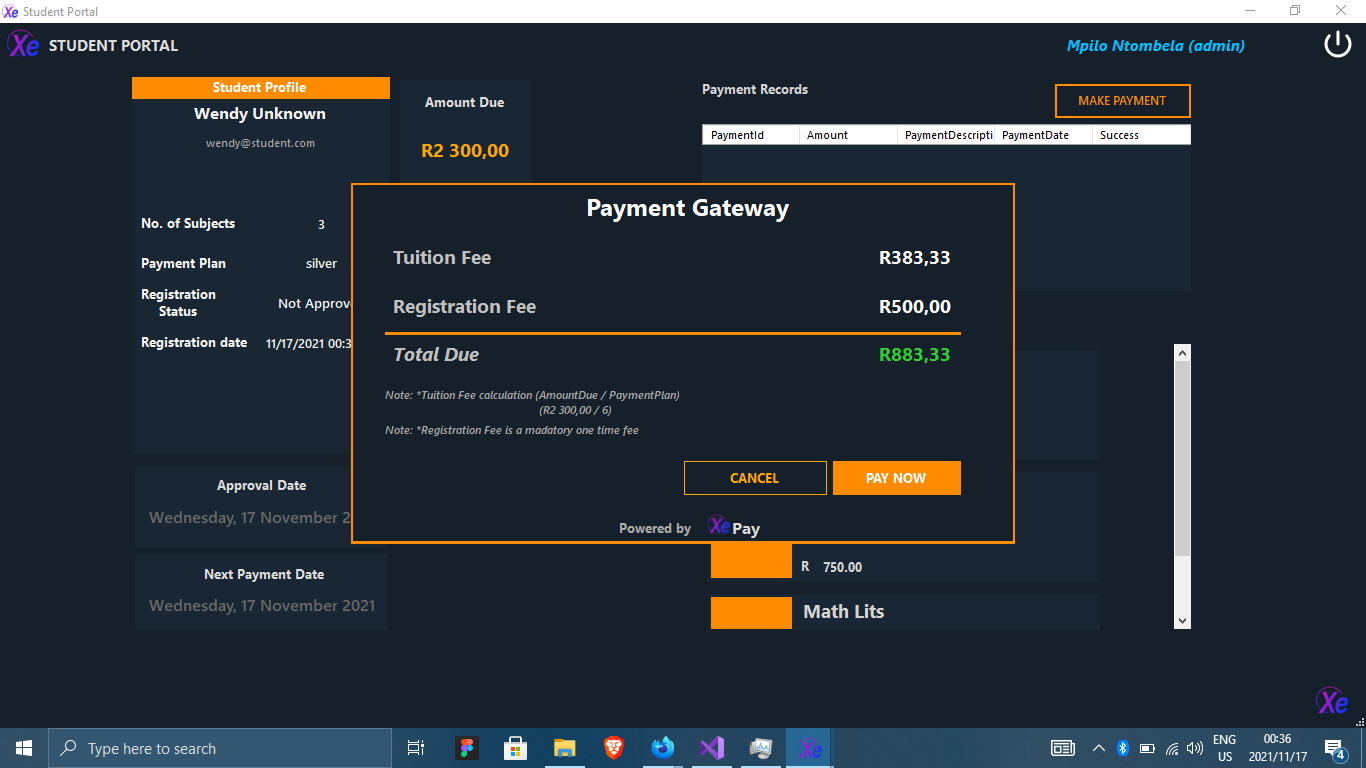Screen dimensions: 1366x768
Task: Click the orange block beside R 750.00
Action: (751, 562)
